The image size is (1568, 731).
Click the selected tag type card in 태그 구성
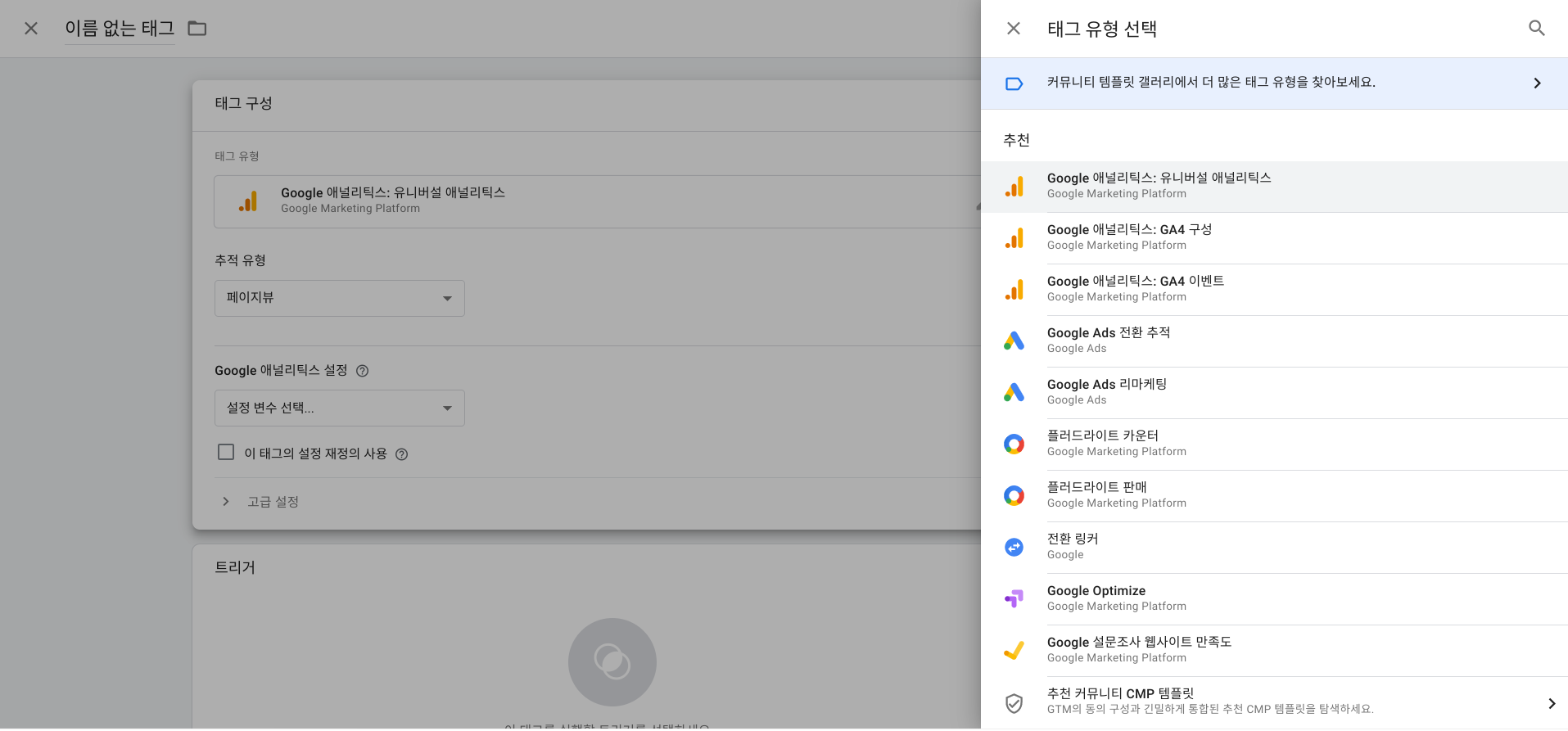[x=598, y=201]
